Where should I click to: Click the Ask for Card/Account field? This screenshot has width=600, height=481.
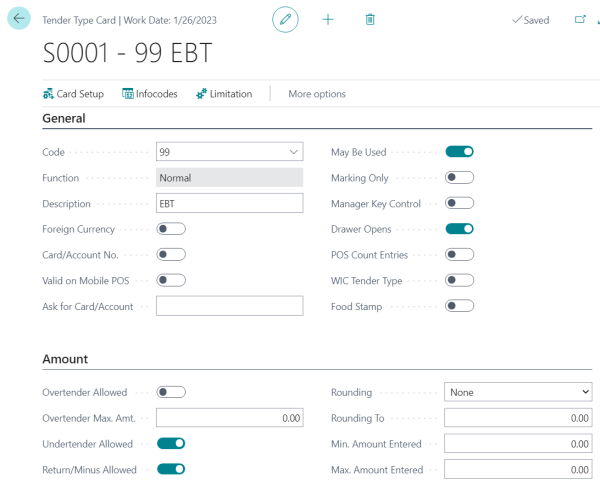click(230, 306)
